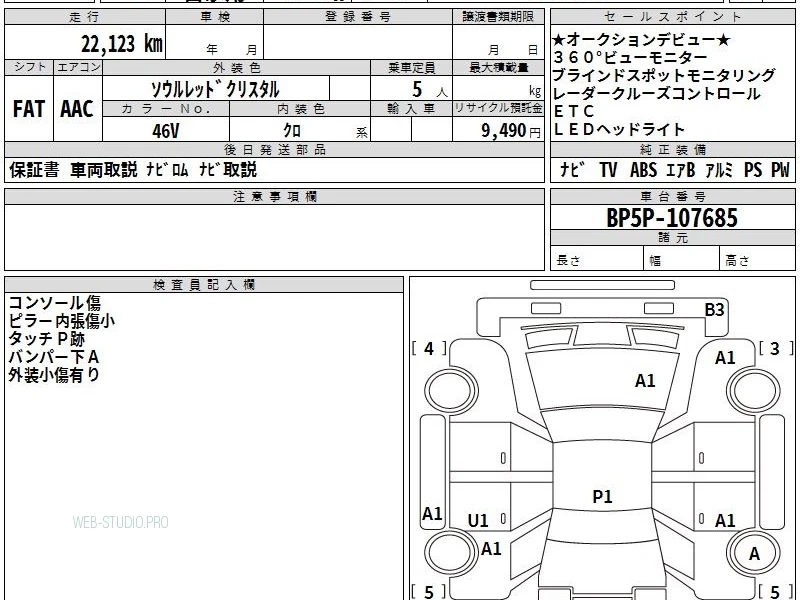Select the air conditioner value "AAC"
Image resolution: width=800 pixels, height=600 pixels.
pyautogui.click(x=77, y=109)
